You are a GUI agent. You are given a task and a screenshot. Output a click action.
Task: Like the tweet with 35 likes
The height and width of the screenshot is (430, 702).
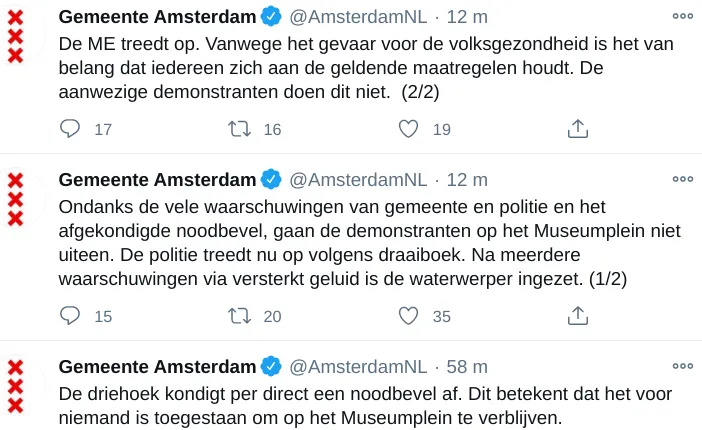[408, 316]
